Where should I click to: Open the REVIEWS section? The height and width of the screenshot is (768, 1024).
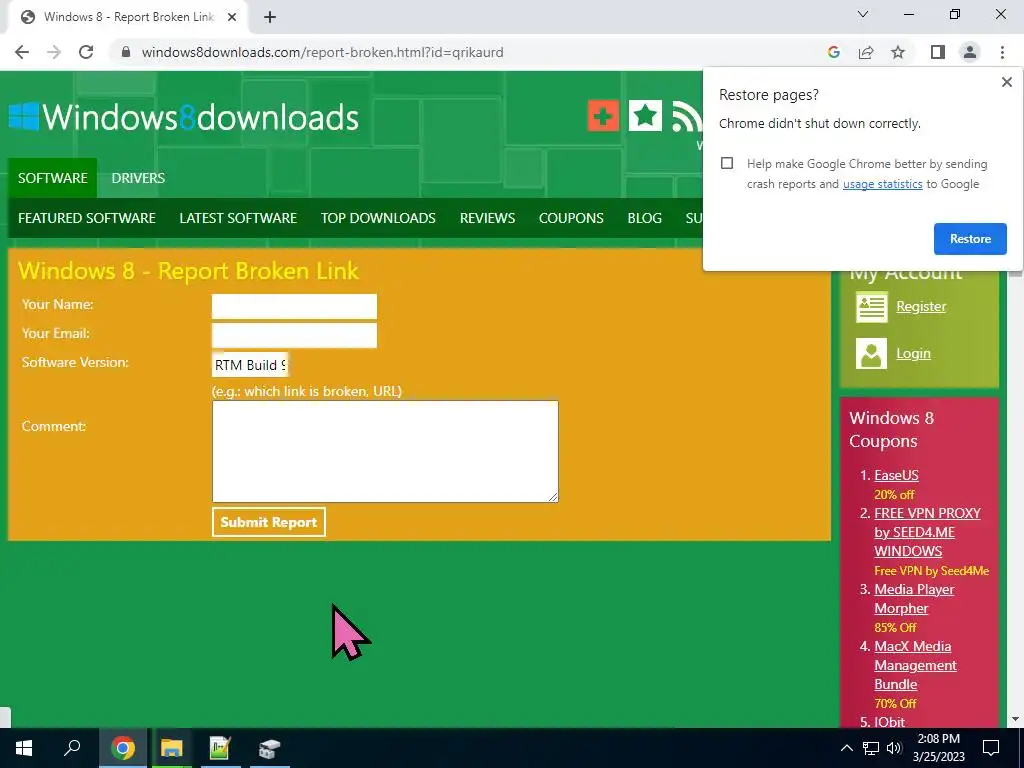click(487, 218)
